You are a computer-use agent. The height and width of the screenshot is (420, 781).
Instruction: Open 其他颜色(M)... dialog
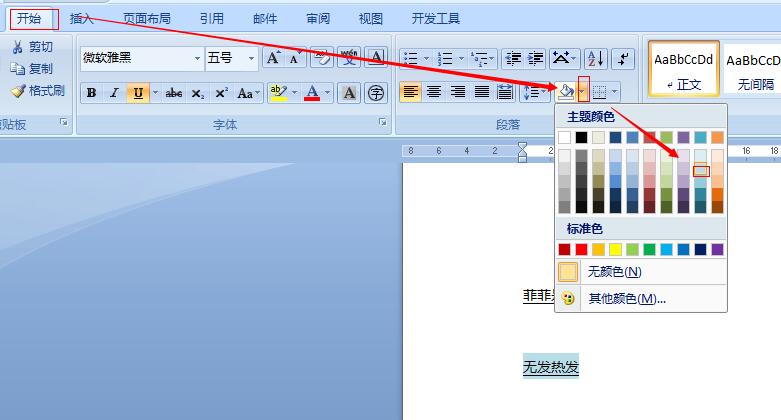pos(641,299)
